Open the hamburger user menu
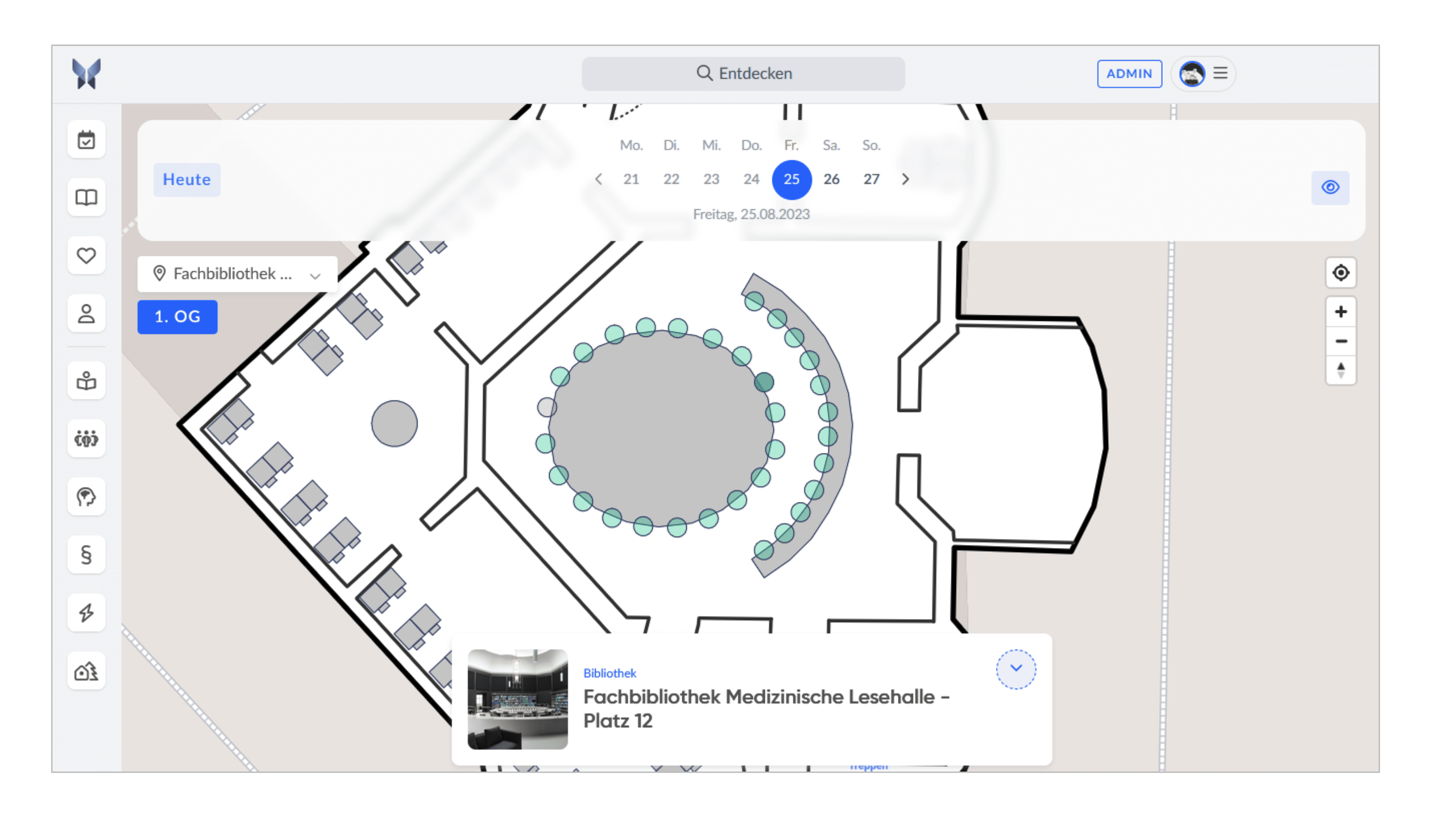Viewport: 1436px width, 840px height. pyautogui.click(x=1220, y=73)
